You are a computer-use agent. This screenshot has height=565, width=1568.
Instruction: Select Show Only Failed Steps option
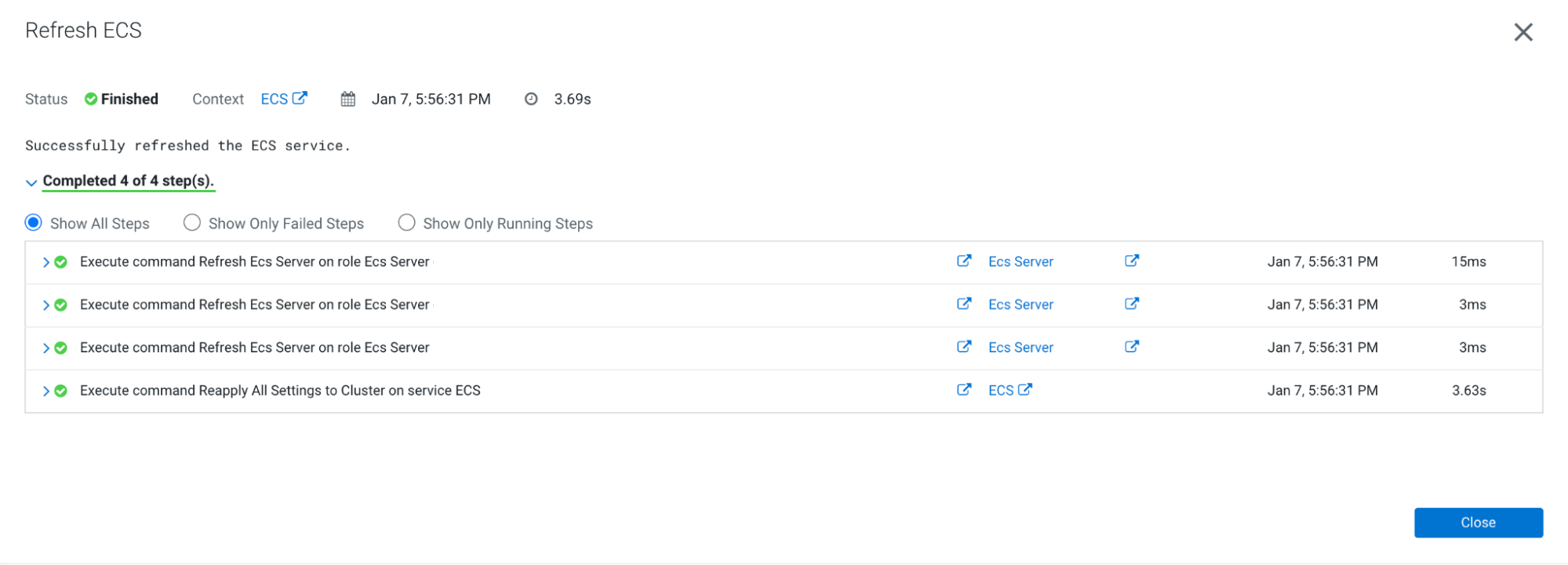tap(192, 223)
